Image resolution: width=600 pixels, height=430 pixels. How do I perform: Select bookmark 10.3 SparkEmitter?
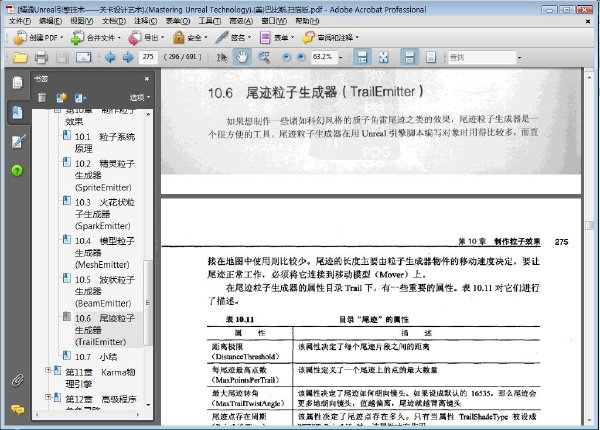99,214
